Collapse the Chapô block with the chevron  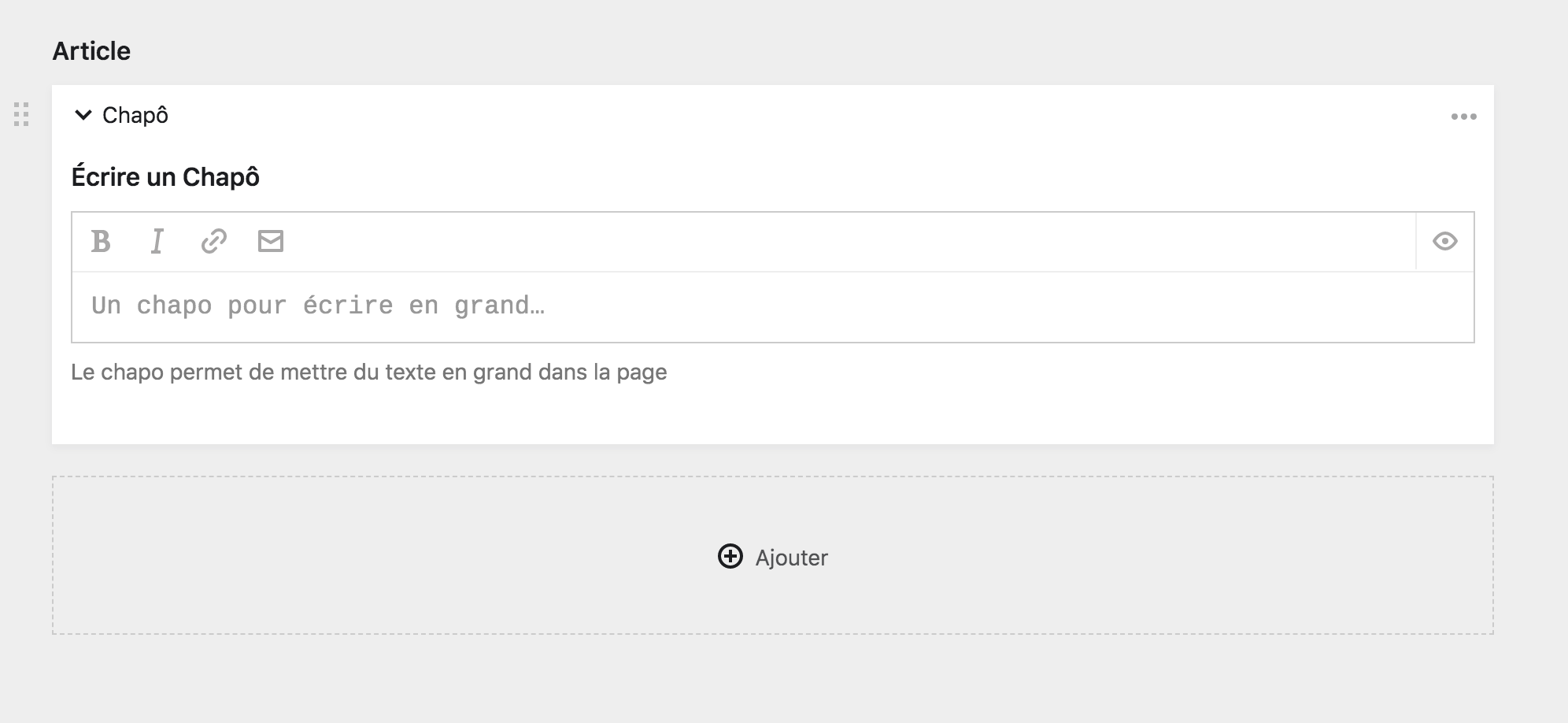[83, 115]
